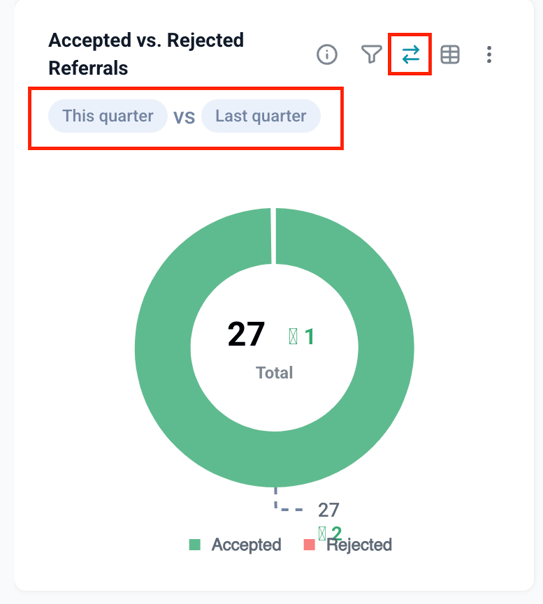Toggle the compare arrows icon

[411, 54]
